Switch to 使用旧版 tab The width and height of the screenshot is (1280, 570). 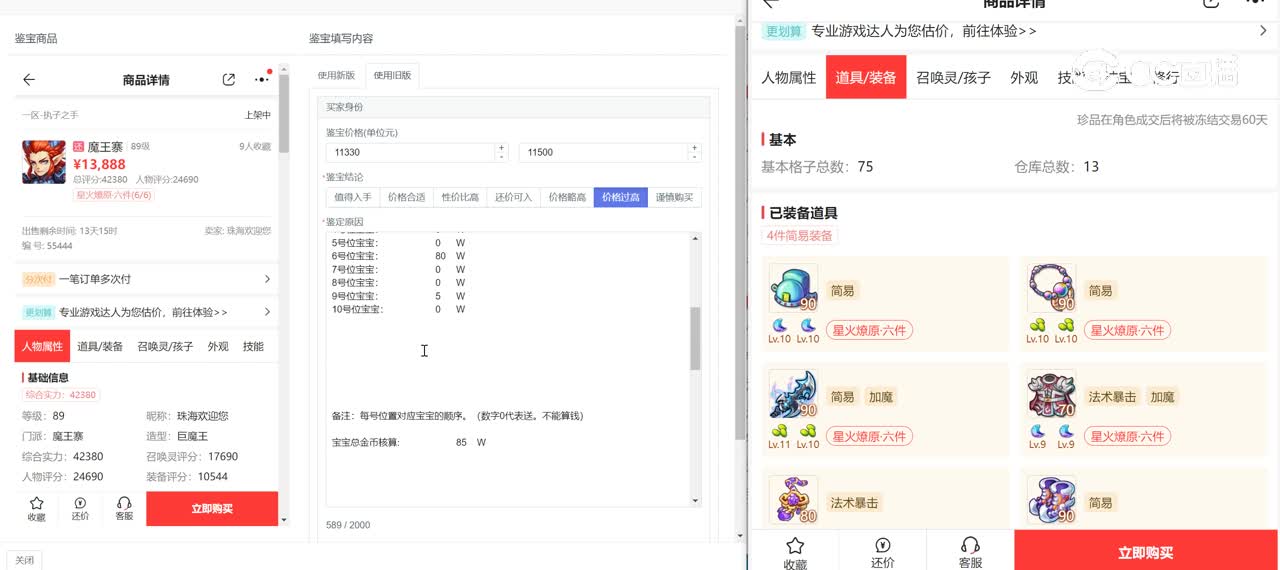[392, 75]
